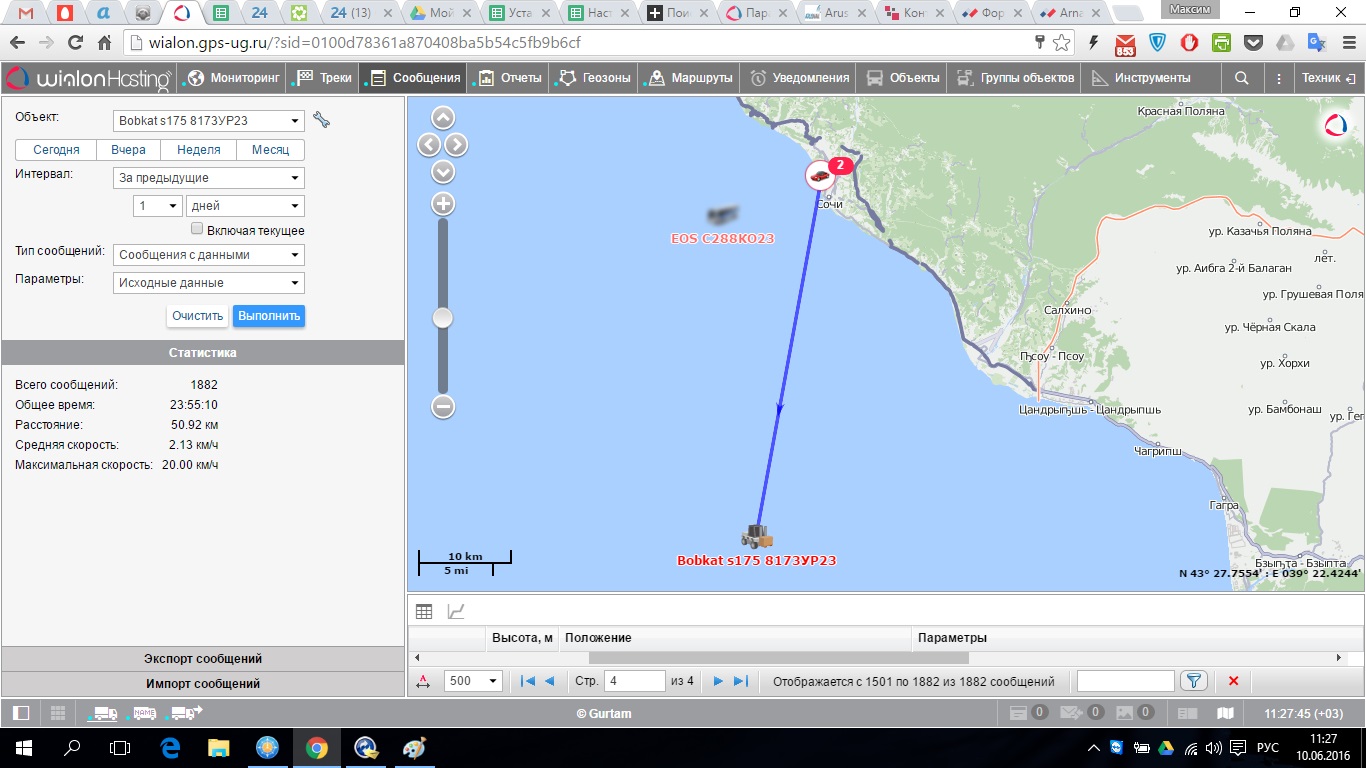Select the "Вчера" interval option
Screen dimensions: 1366x768
(x=128, y=150)
